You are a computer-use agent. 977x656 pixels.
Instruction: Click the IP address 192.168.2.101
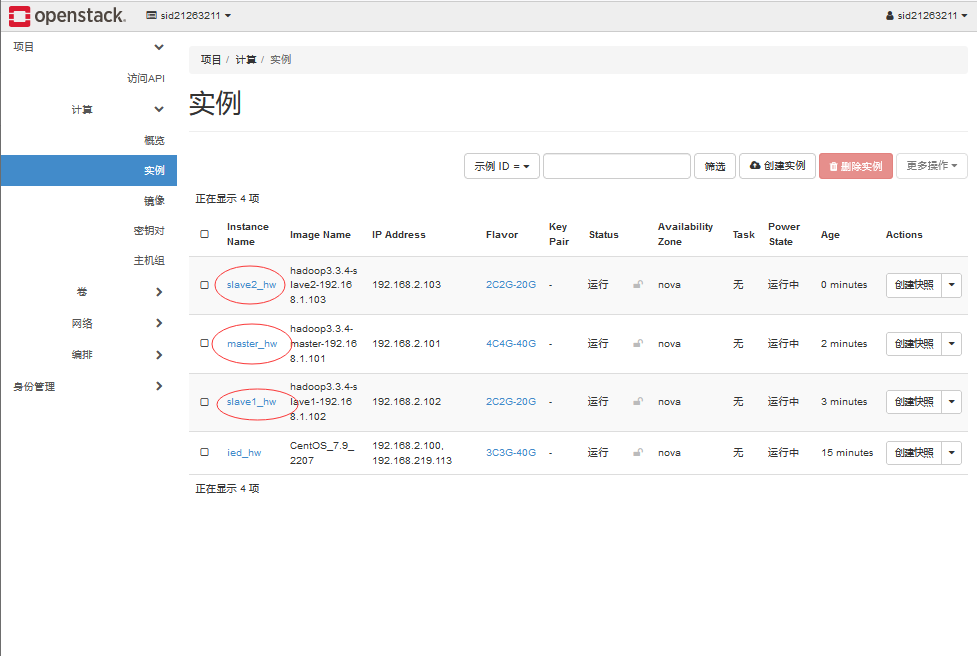point(406,344)
